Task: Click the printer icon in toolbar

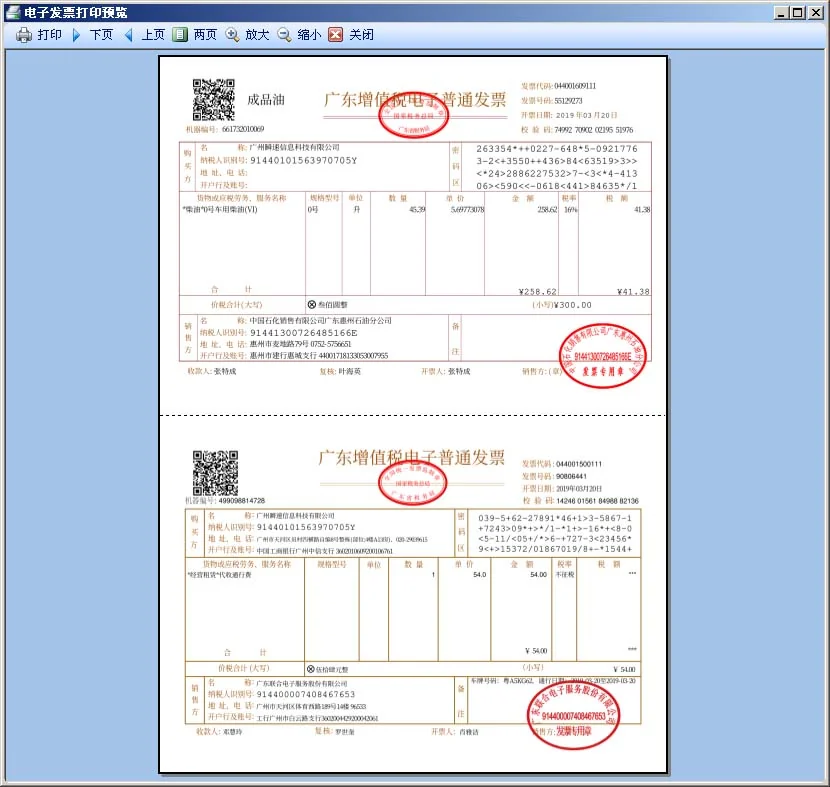Action: coord(24,35)
